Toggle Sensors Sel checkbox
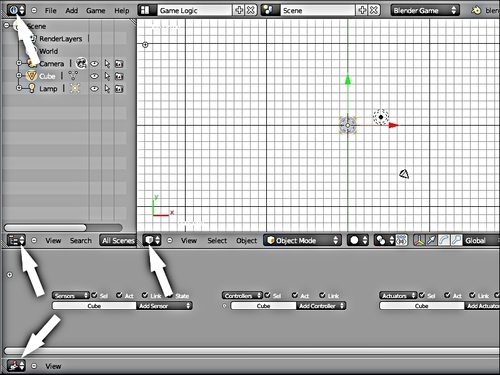The image size is (500, 375). pyautogui.click(x=95, y=295)
